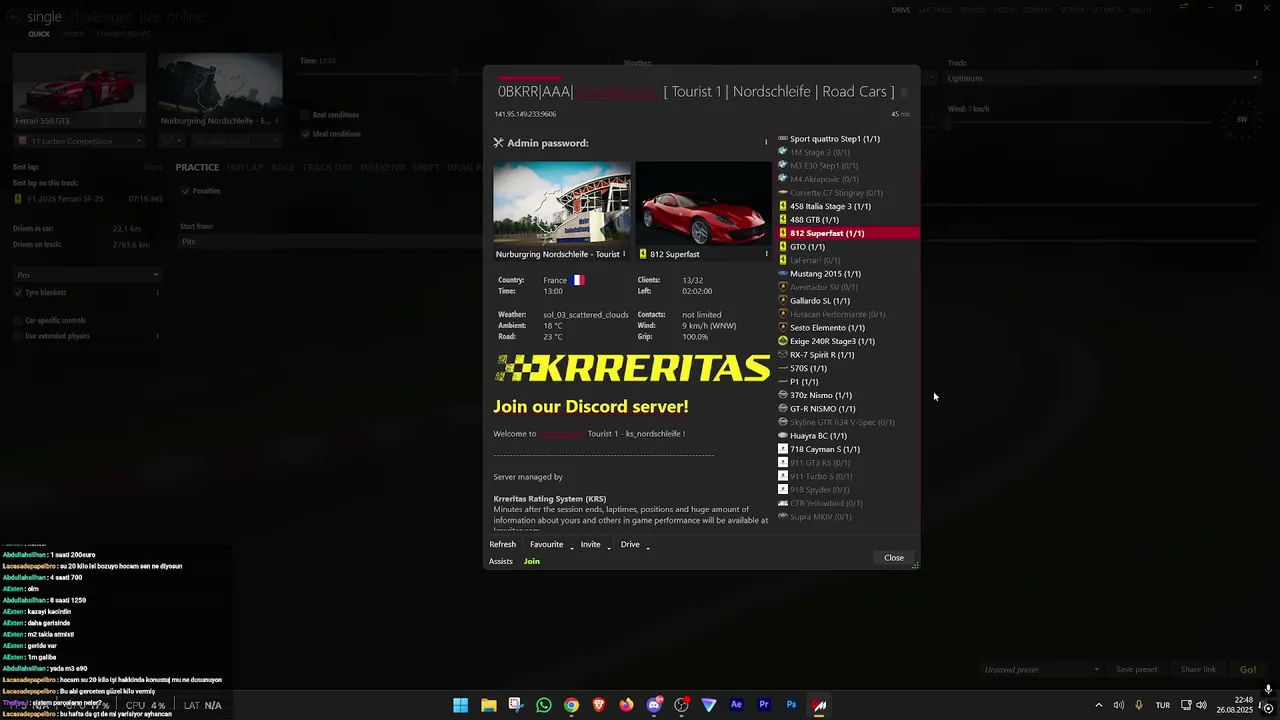This screenshot has width=1280, height=720.
Task: Open Brave browser from the taskbar
Action: (599, 705)
